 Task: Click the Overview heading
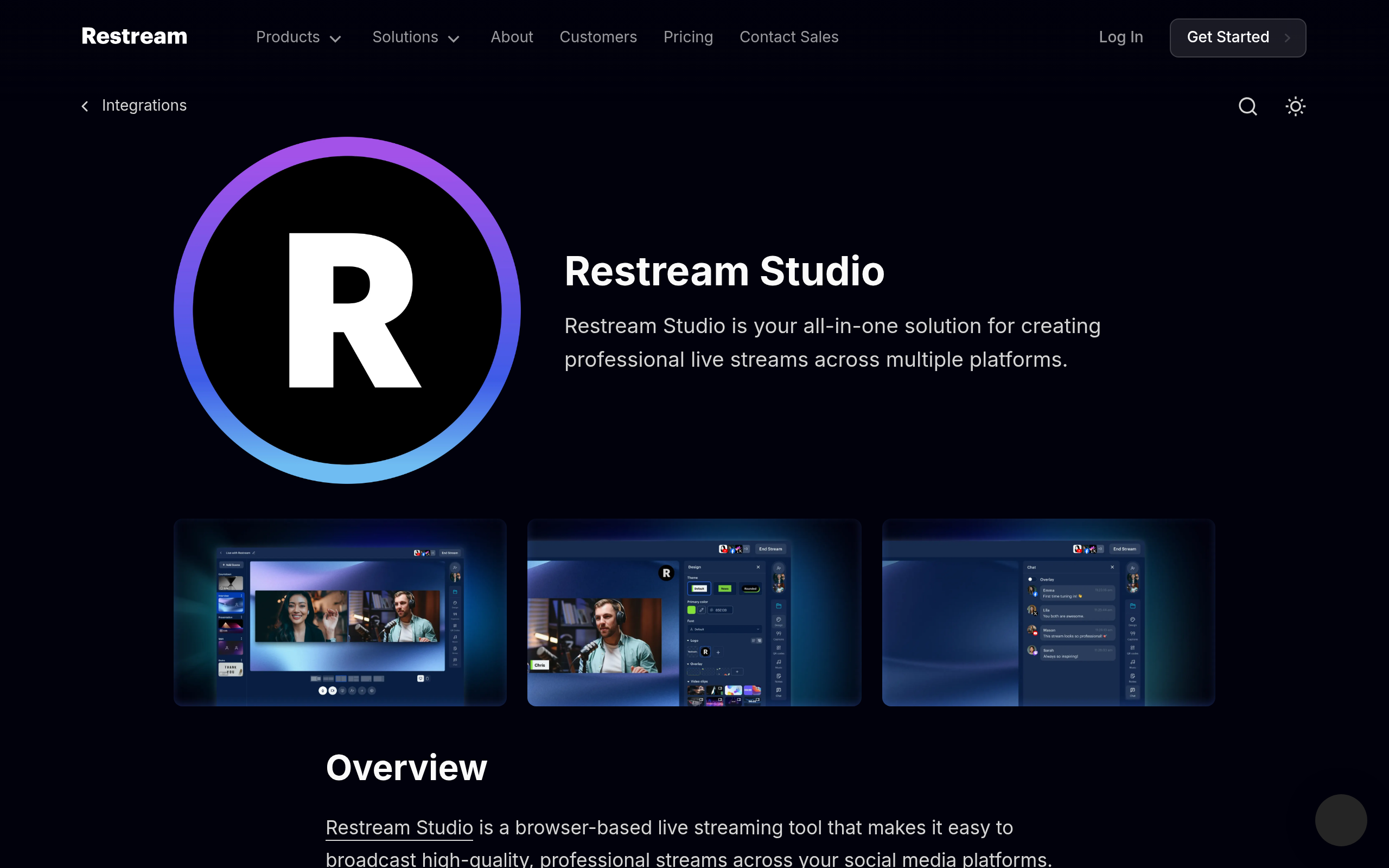pyautogui.click(x=406, y=768)
